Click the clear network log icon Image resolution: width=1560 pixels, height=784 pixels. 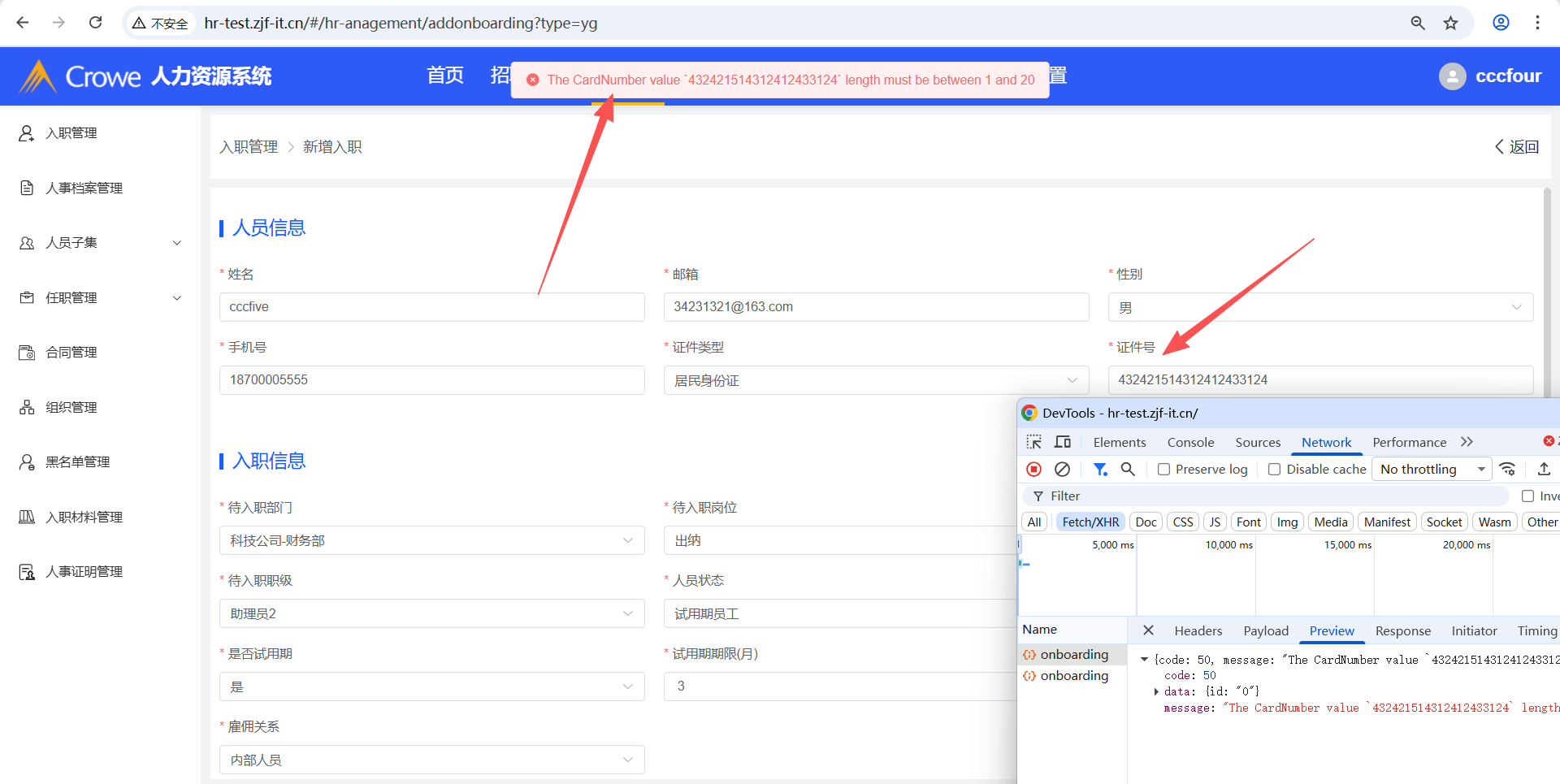click(1062, 470)
